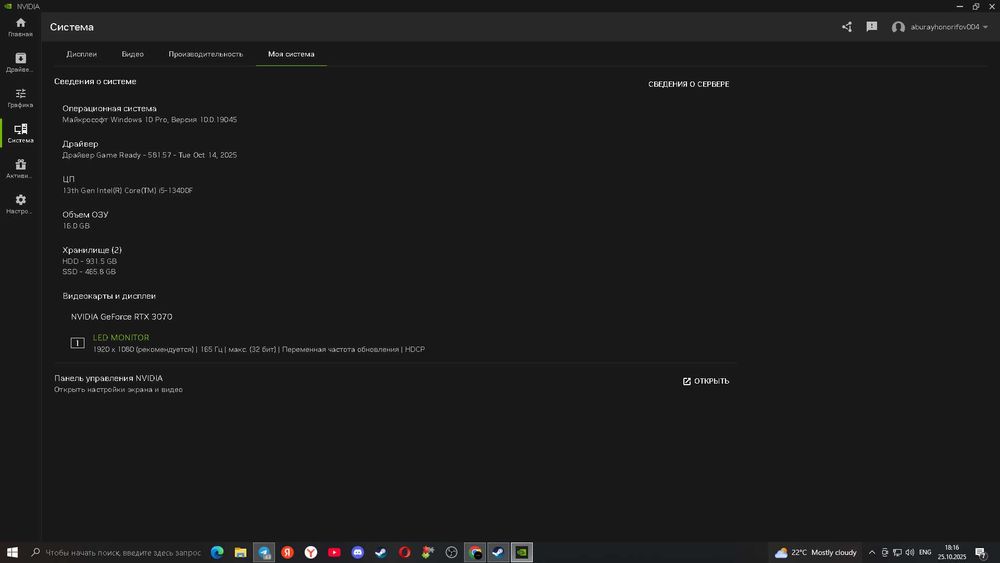Switch to the Производительность tab
Image resolution: width=1000 pixels, height=563 pixels.
point(205,54)
